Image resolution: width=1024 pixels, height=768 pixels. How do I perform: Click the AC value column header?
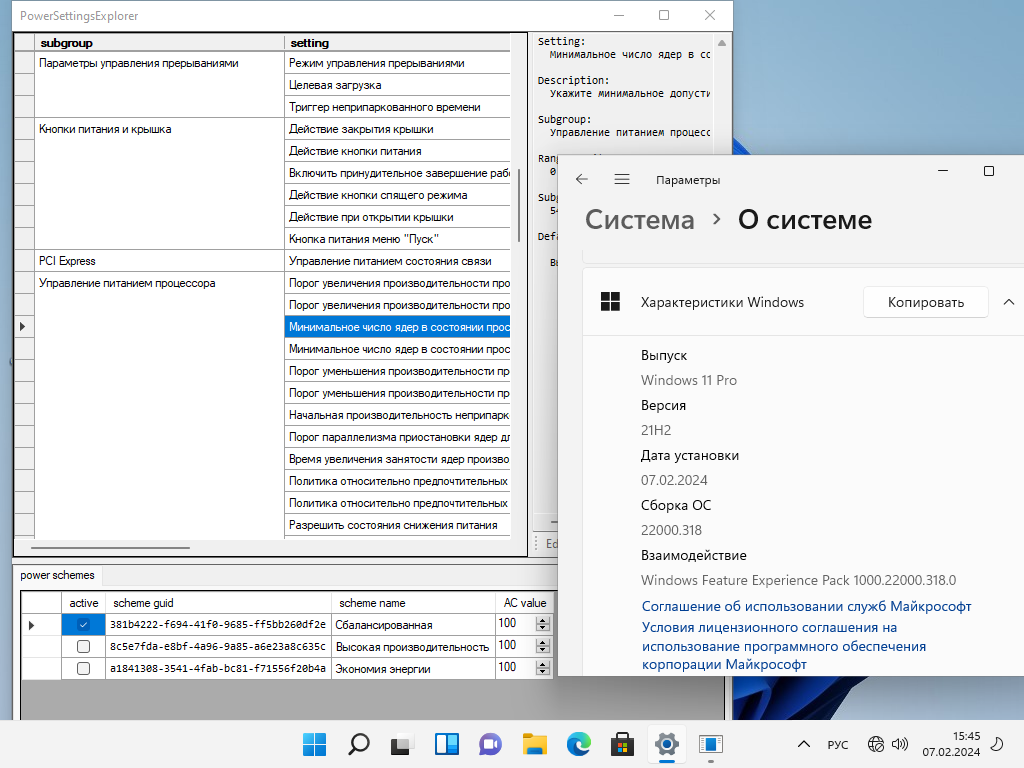(x=524, y=603)
